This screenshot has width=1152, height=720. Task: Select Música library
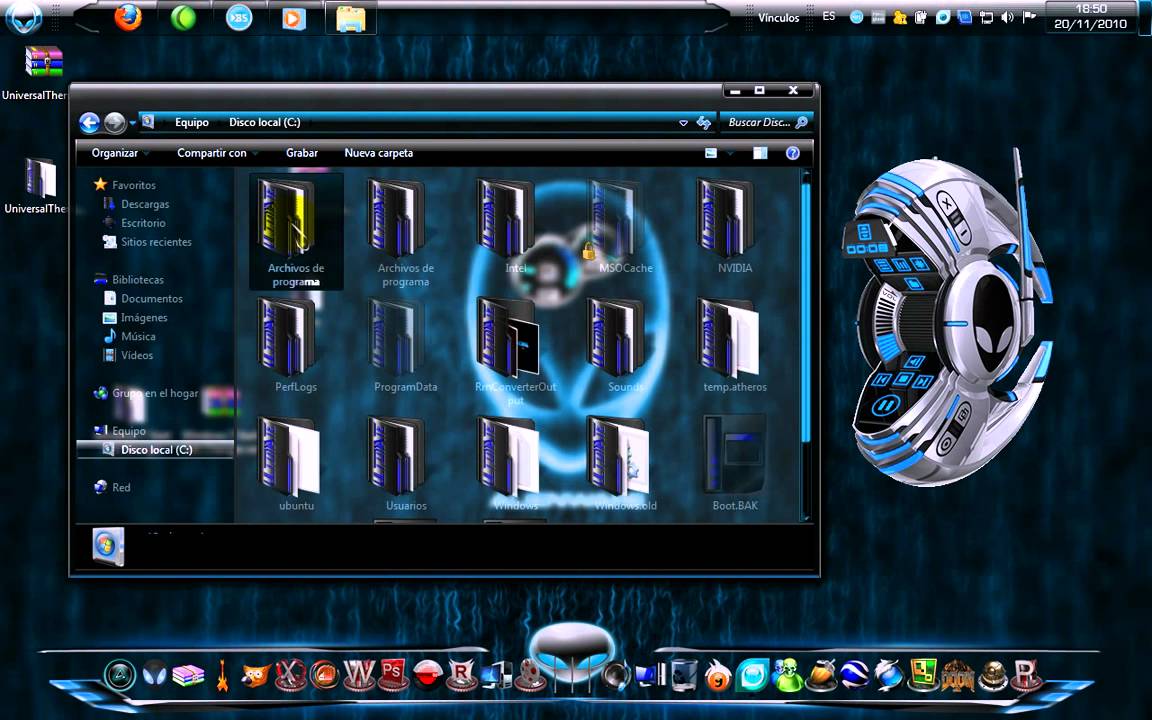click(129, 336)
